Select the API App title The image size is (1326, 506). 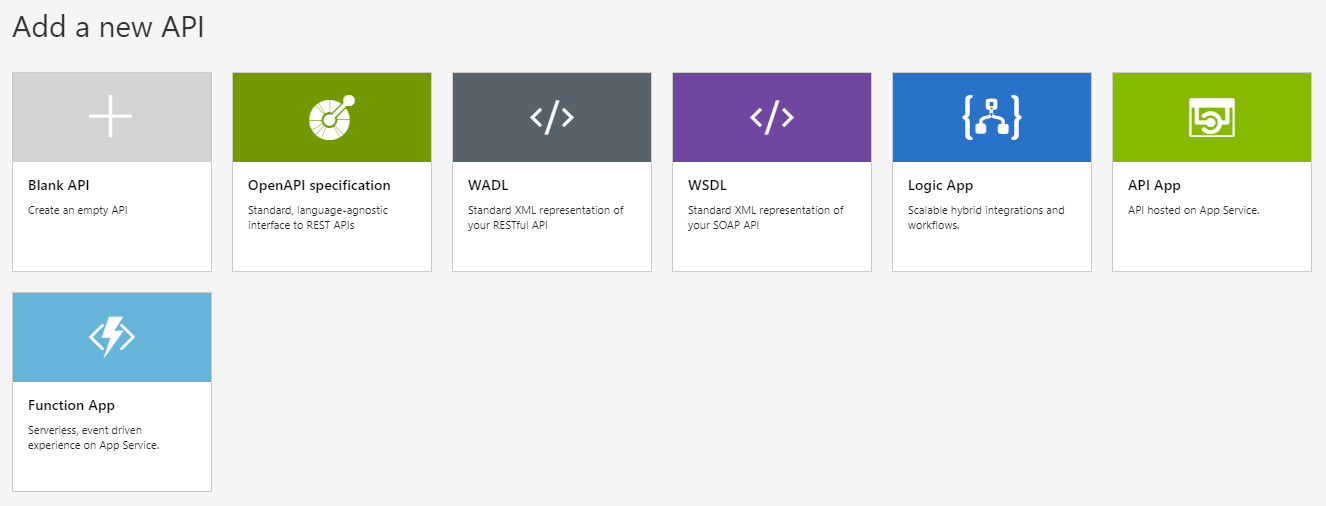click(1154, 185)
